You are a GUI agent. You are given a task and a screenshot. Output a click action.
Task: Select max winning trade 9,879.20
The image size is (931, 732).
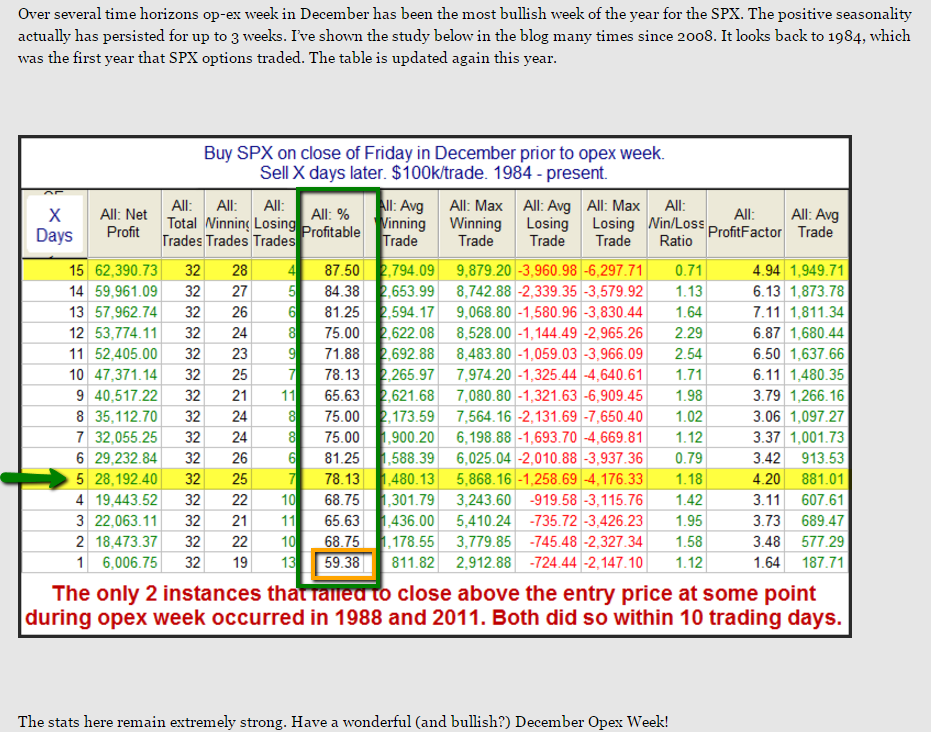pos(483,271)
